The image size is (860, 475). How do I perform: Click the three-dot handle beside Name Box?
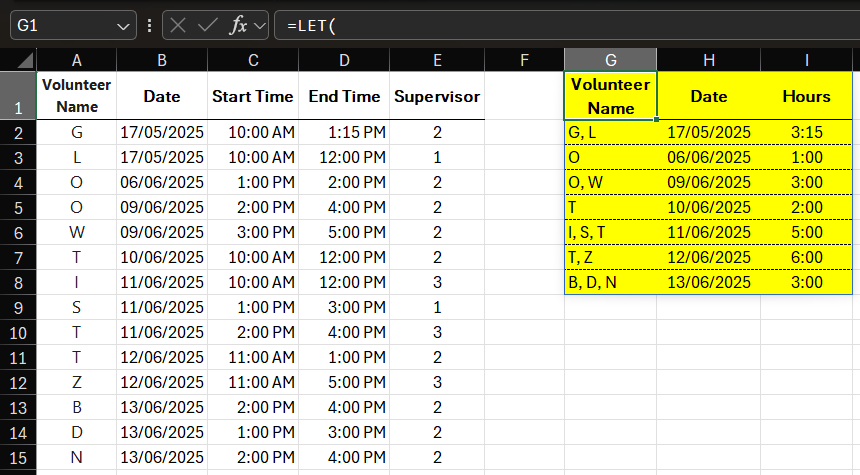pos(149,25)
